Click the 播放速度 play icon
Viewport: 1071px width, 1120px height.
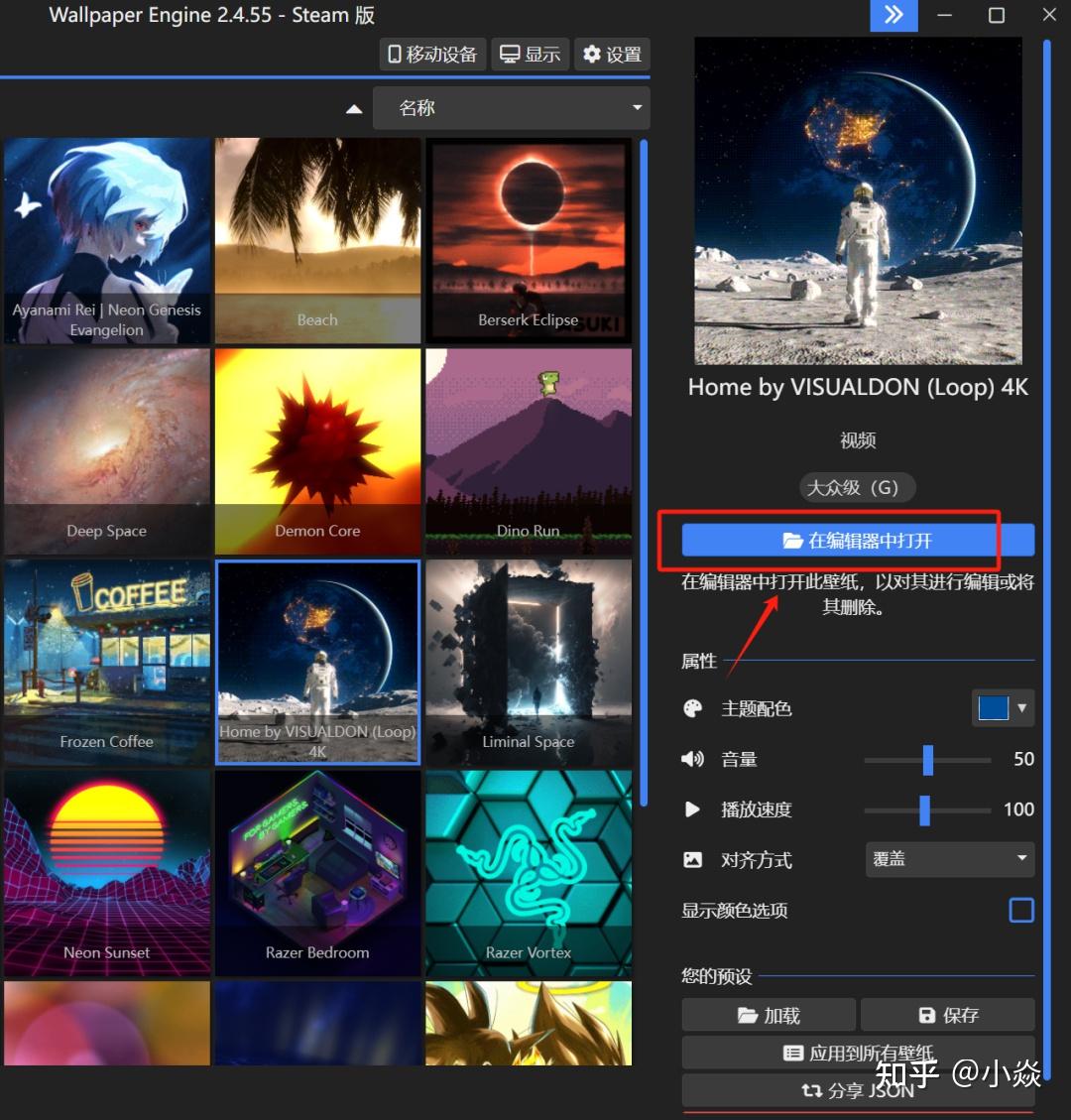click(692, 809)
